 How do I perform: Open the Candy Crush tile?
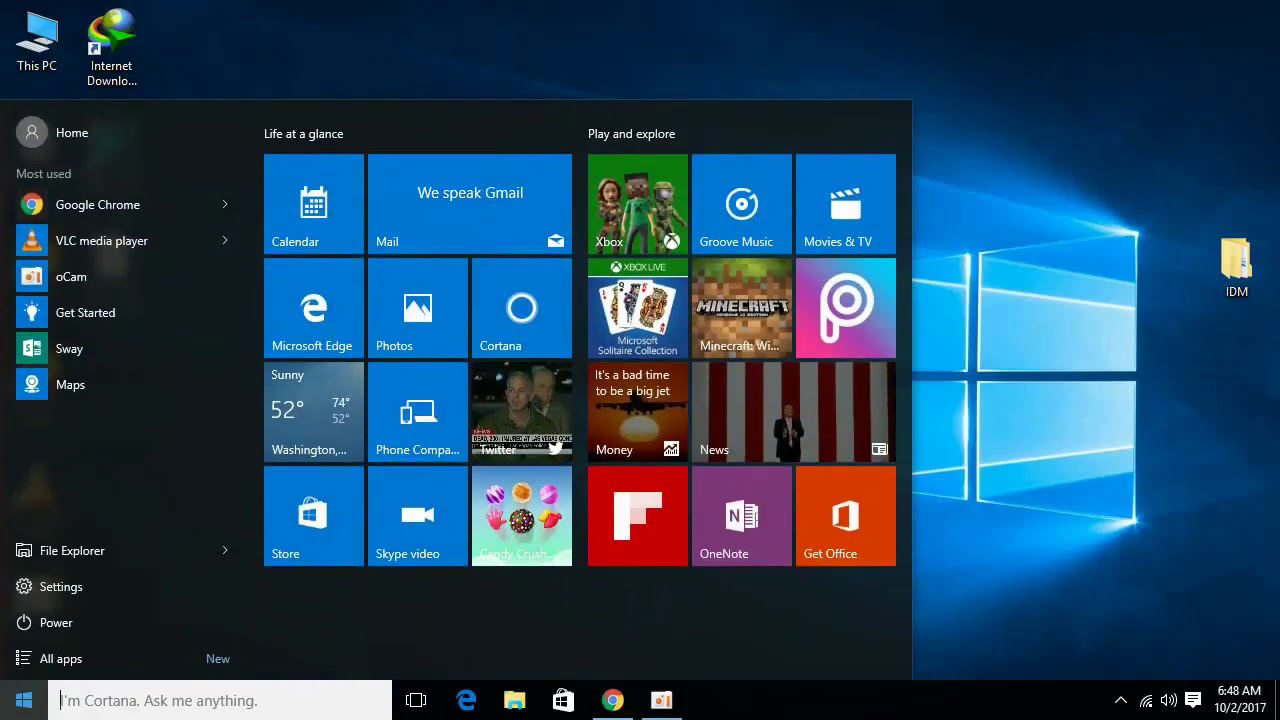(x=522, y=516)
